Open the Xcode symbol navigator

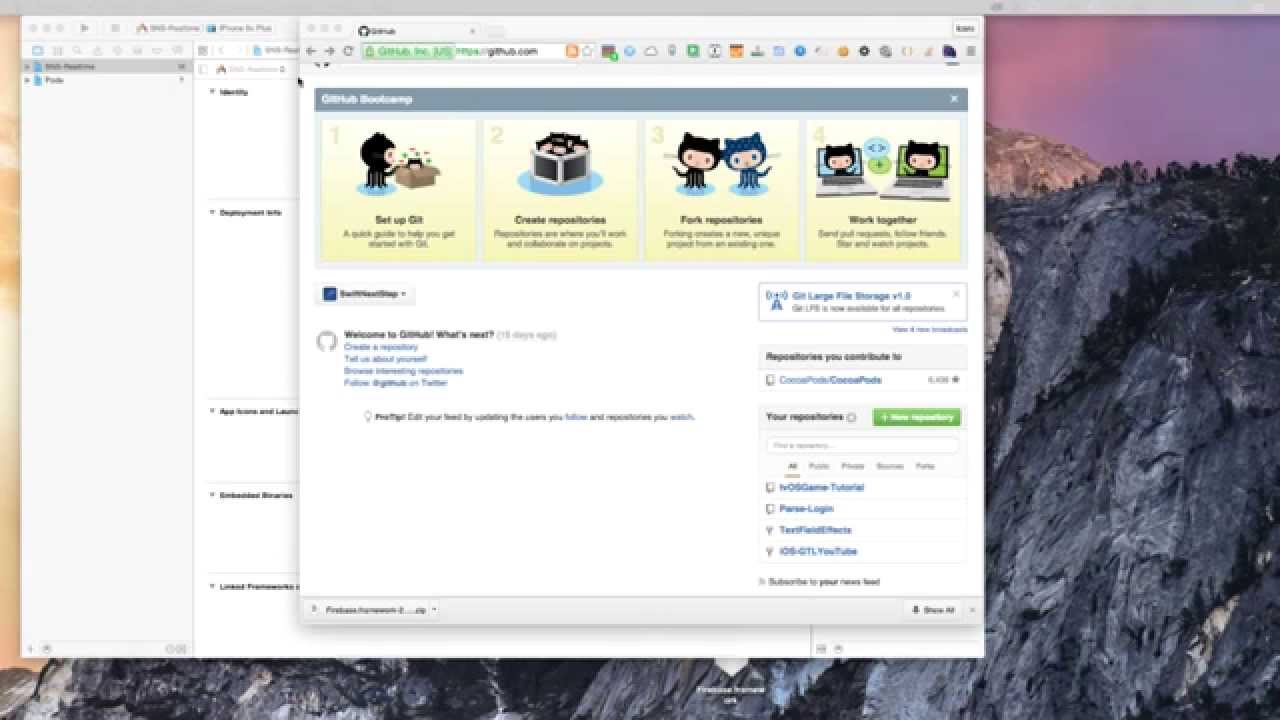(58, 50)
